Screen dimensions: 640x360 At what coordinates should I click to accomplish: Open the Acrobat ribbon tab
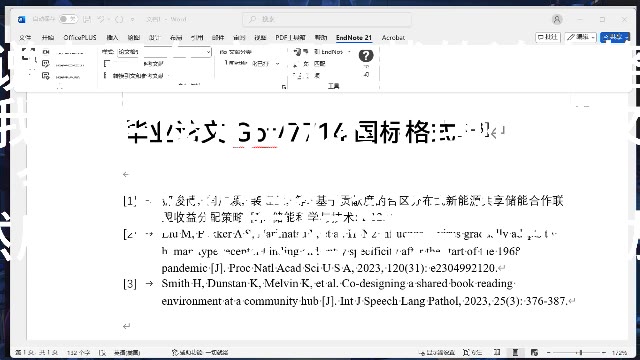coord(393,38)
